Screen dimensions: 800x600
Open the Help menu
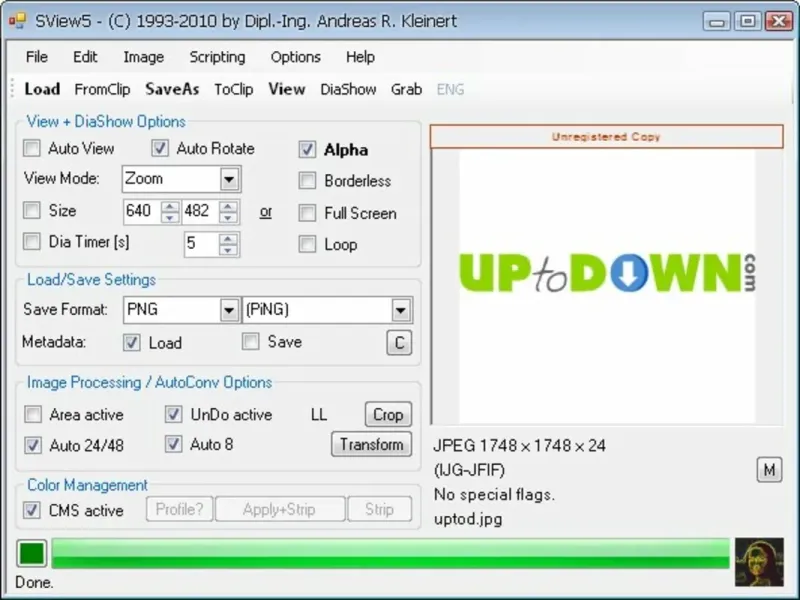[360, 57]
